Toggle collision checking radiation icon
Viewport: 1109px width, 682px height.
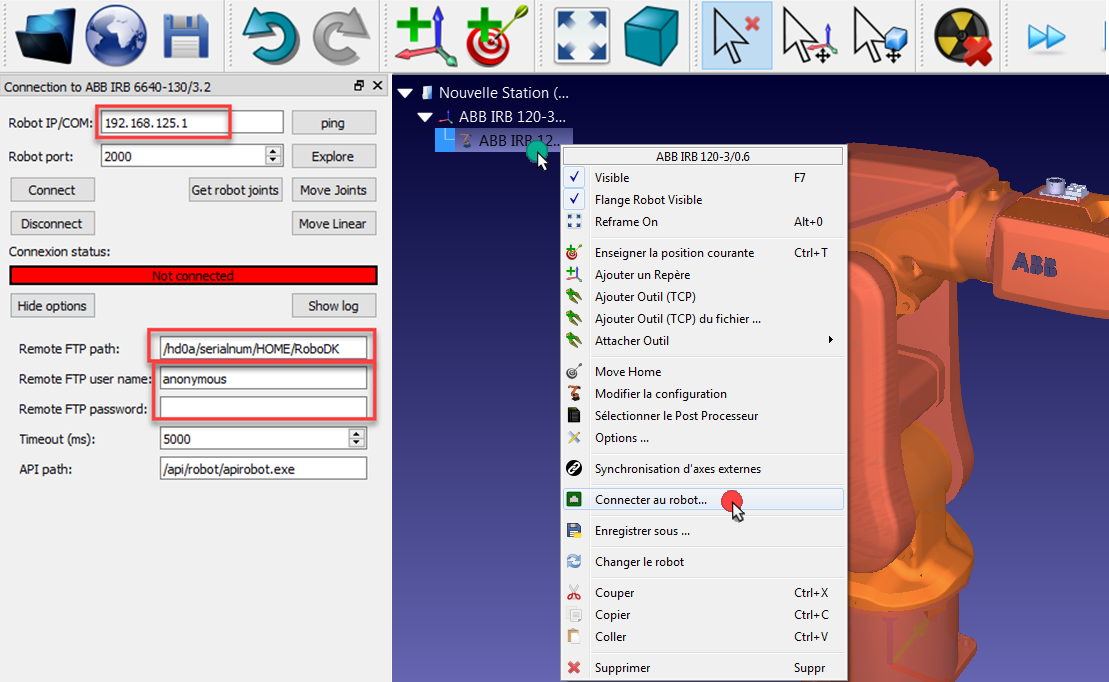pos(963,36)
